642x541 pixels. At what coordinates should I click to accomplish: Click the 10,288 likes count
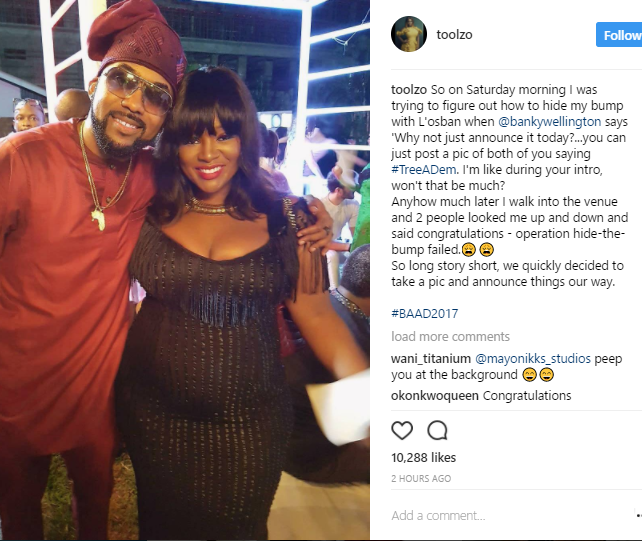[x=423, y=457]
